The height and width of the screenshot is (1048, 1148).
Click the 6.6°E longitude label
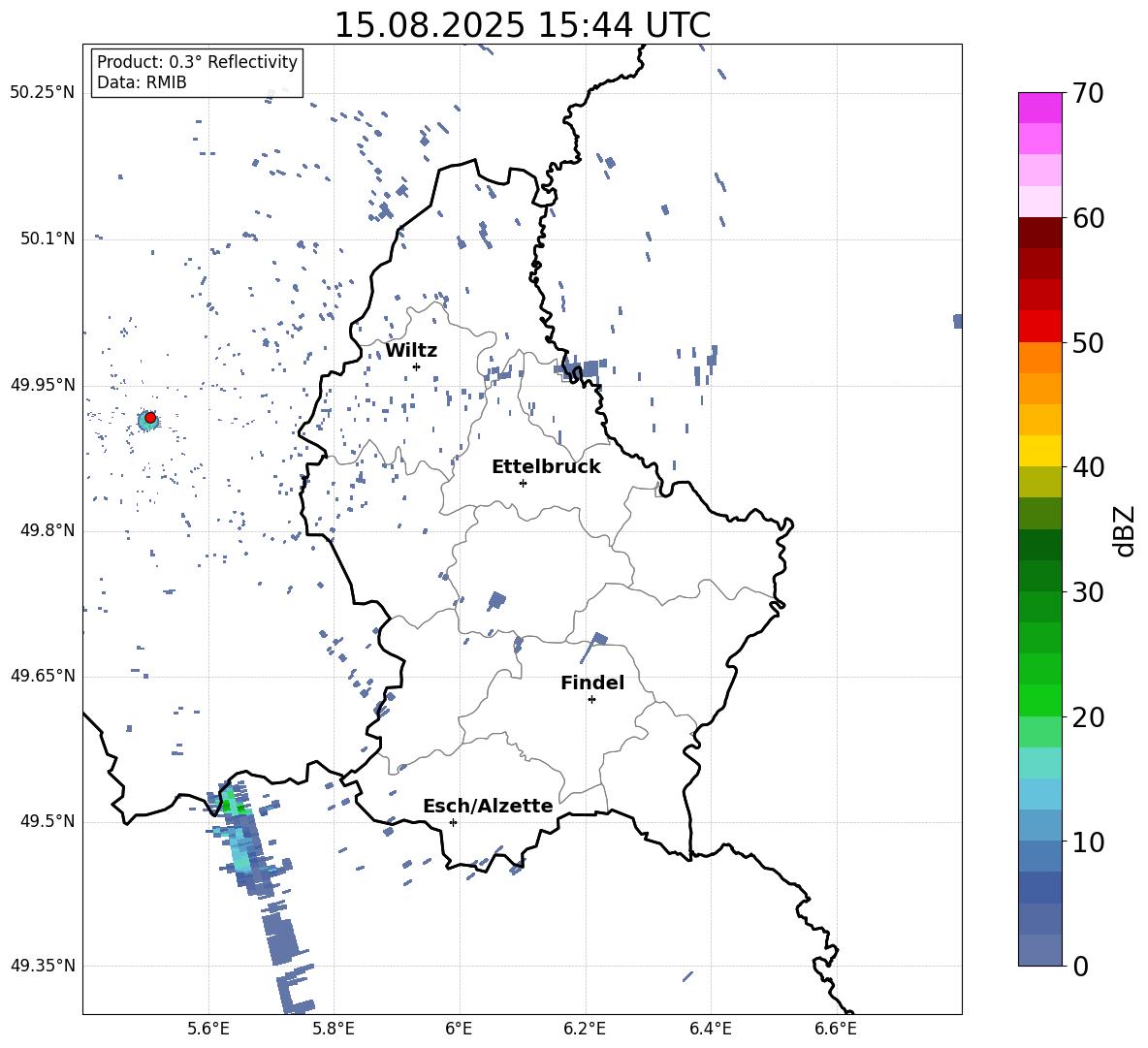click(836, 1029)
